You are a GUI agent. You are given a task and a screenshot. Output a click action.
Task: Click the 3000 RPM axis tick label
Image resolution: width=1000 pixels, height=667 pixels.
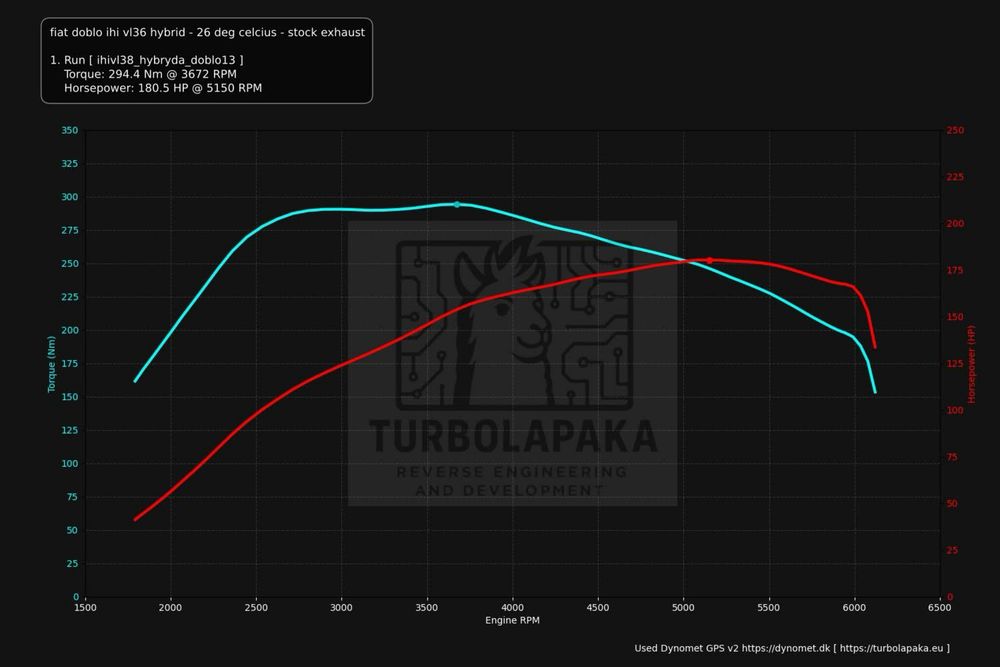(341, 608)
